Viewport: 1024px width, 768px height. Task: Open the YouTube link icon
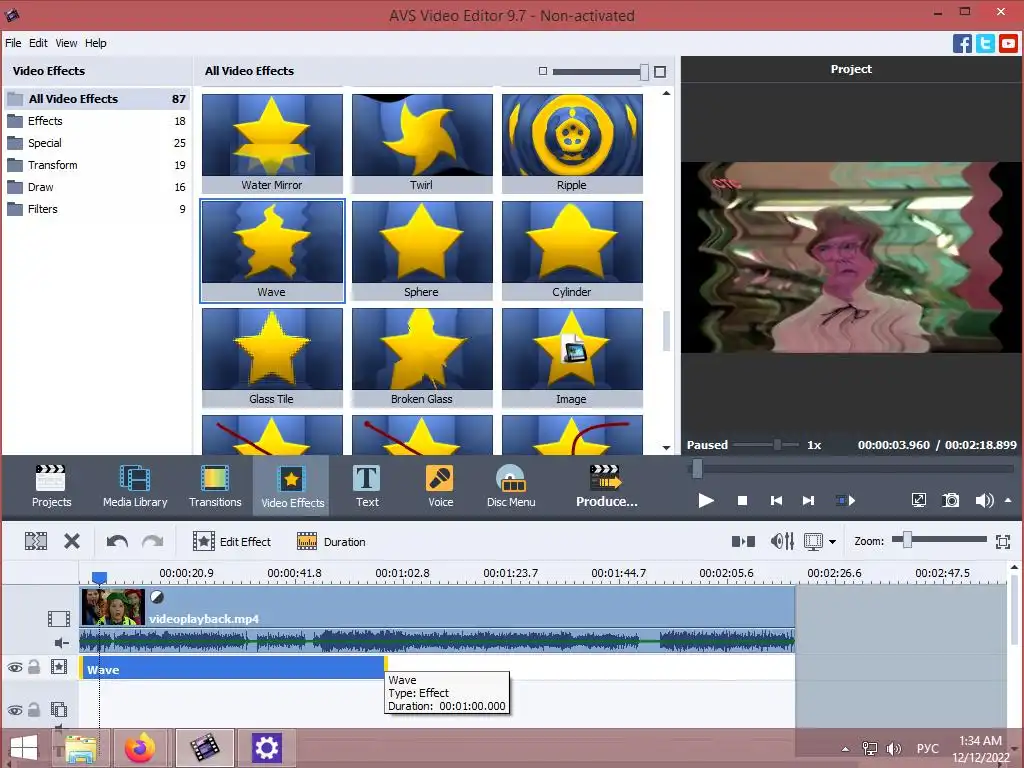pyautogui.click(x=1008, y=44)
